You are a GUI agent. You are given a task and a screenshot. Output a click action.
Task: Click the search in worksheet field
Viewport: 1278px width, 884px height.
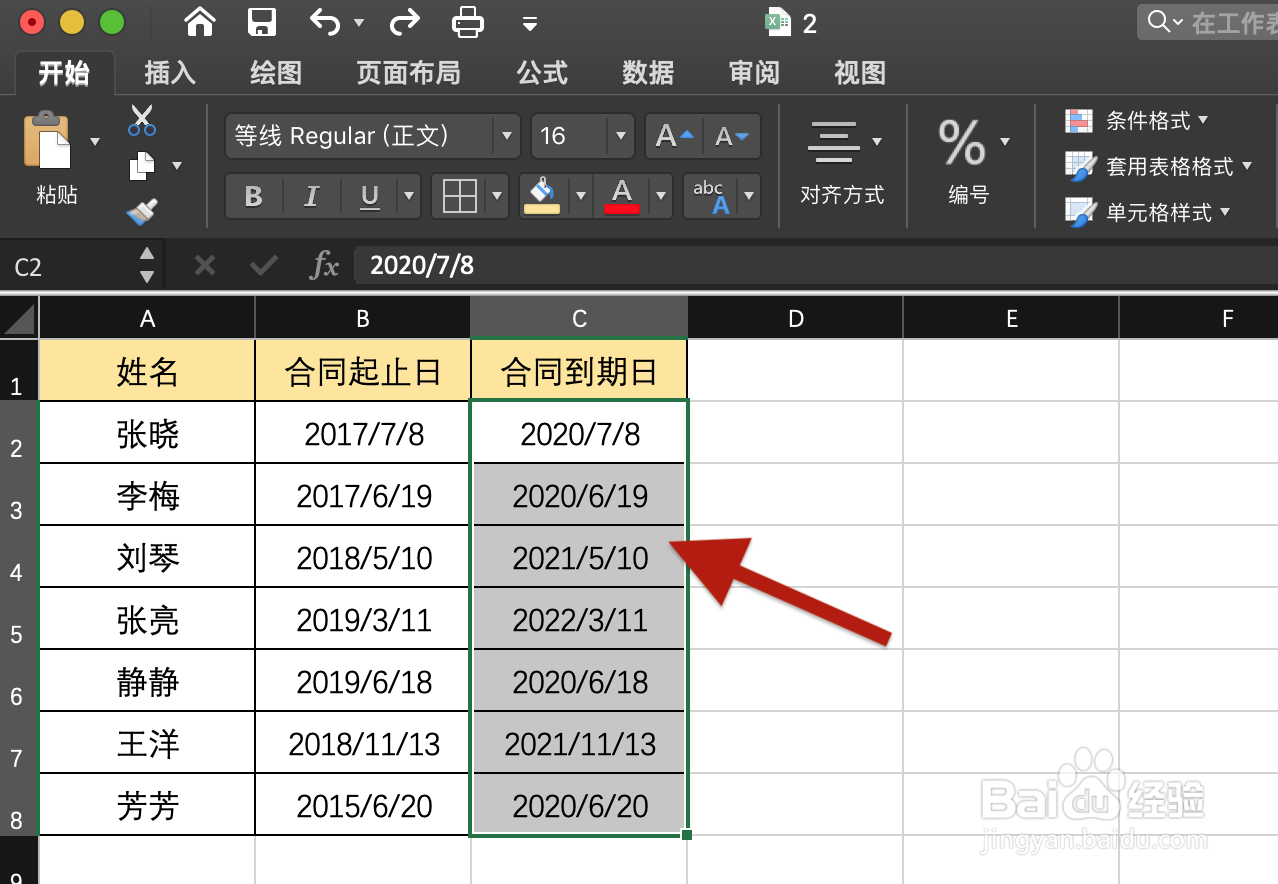[x=1208, y=22]
